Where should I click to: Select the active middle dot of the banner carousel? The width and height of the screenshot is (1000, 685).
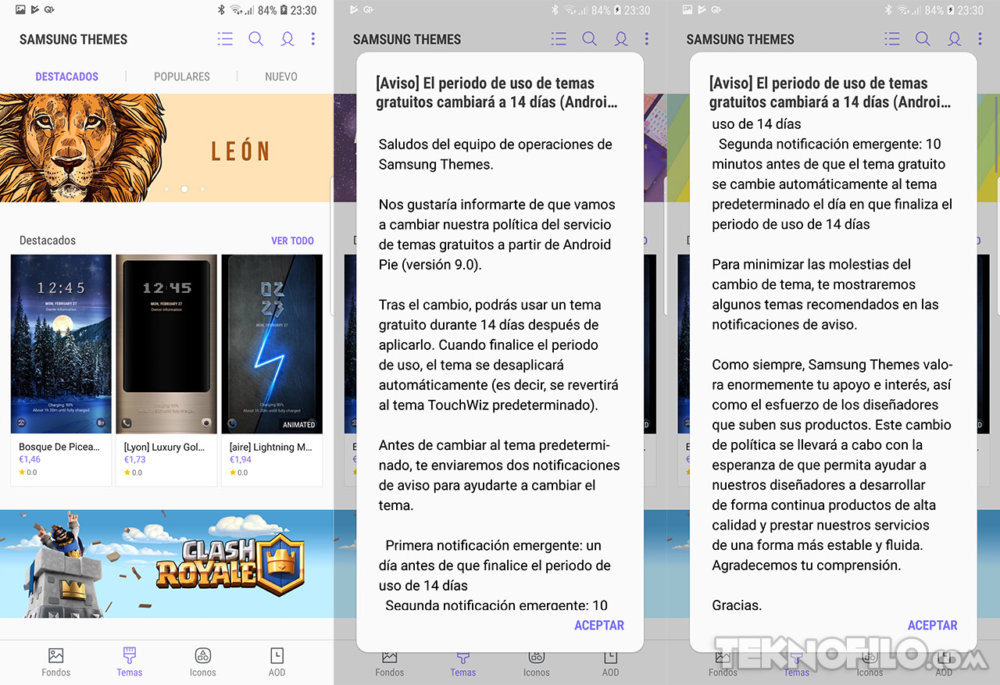(184, 189)
